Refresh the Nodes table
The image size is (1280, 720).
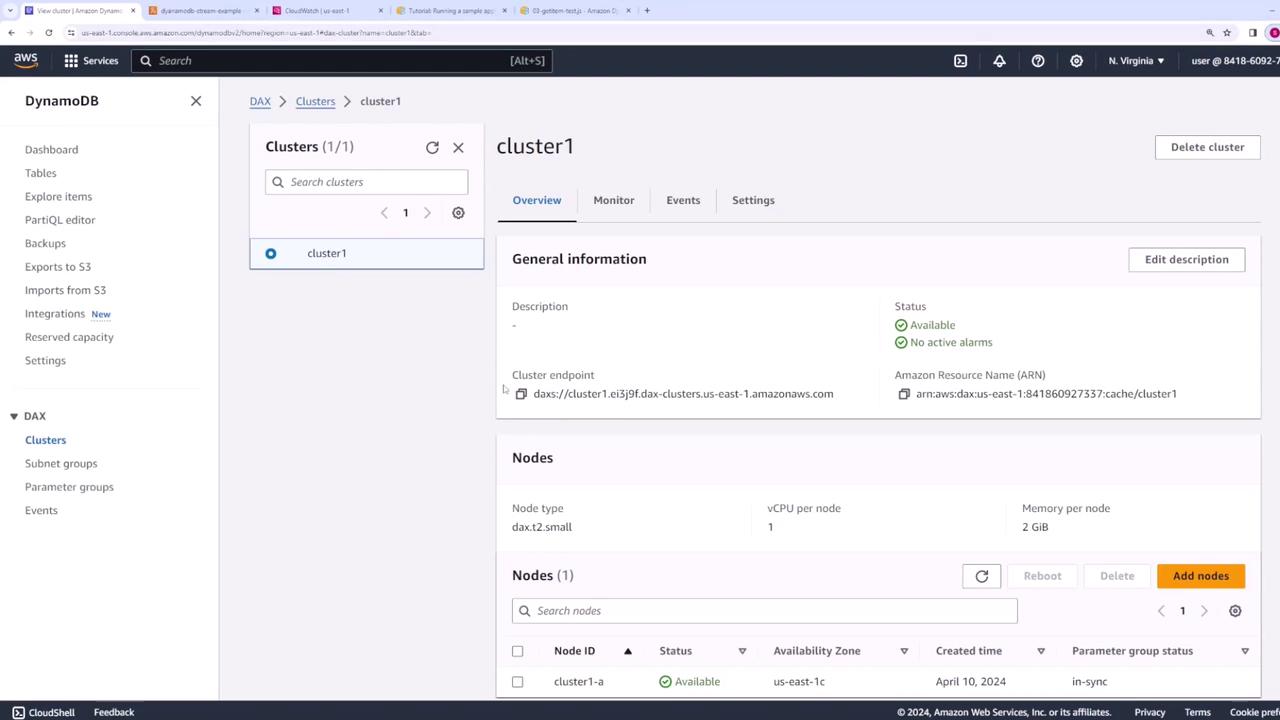point(981,576)
